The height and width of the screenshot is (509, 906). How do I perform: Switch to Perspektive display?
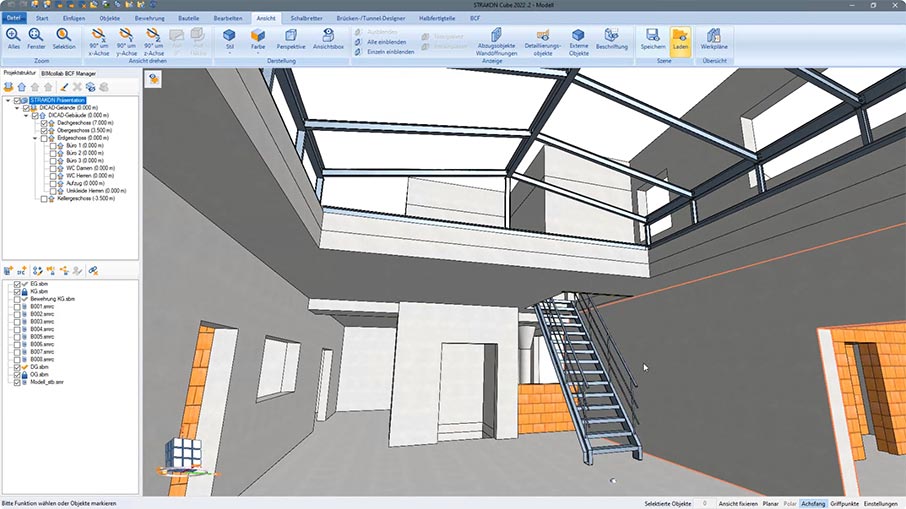coord(290,39)
